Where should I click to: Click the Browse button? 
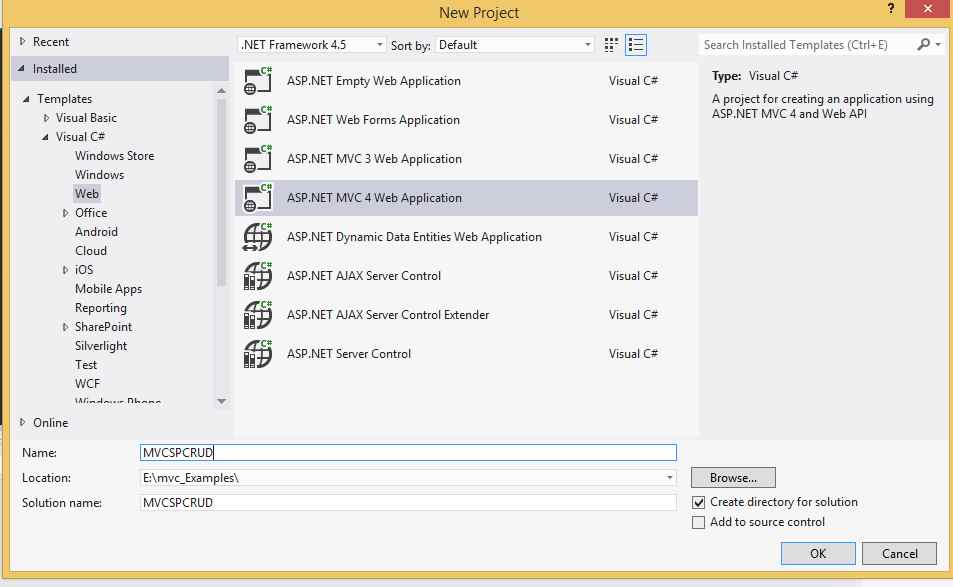click(733, 477)
